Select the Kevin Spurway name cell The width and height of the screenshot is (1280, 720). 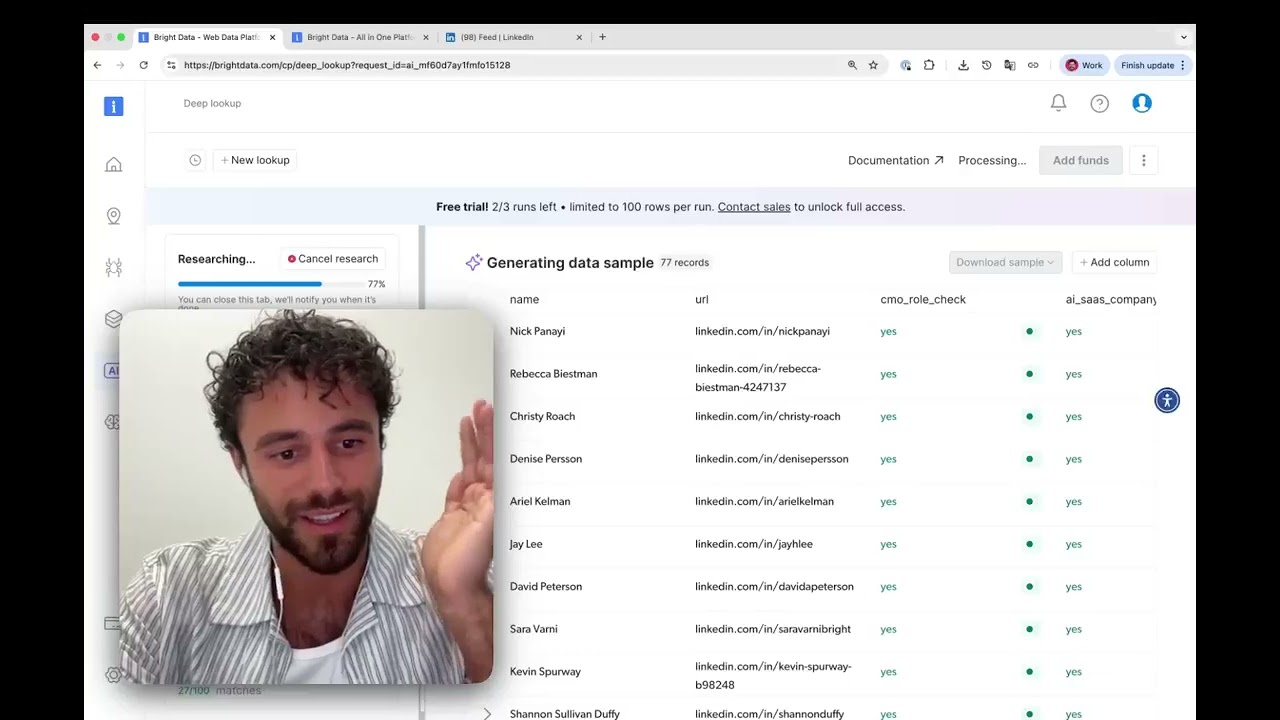[545, 672]
